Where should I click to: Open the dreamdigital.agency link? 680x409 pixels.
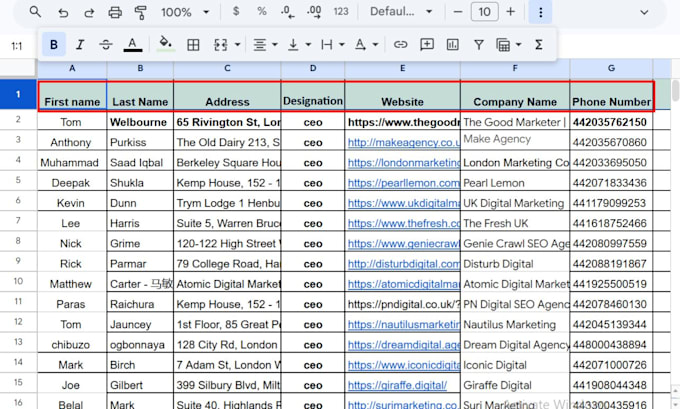point(404,345)
